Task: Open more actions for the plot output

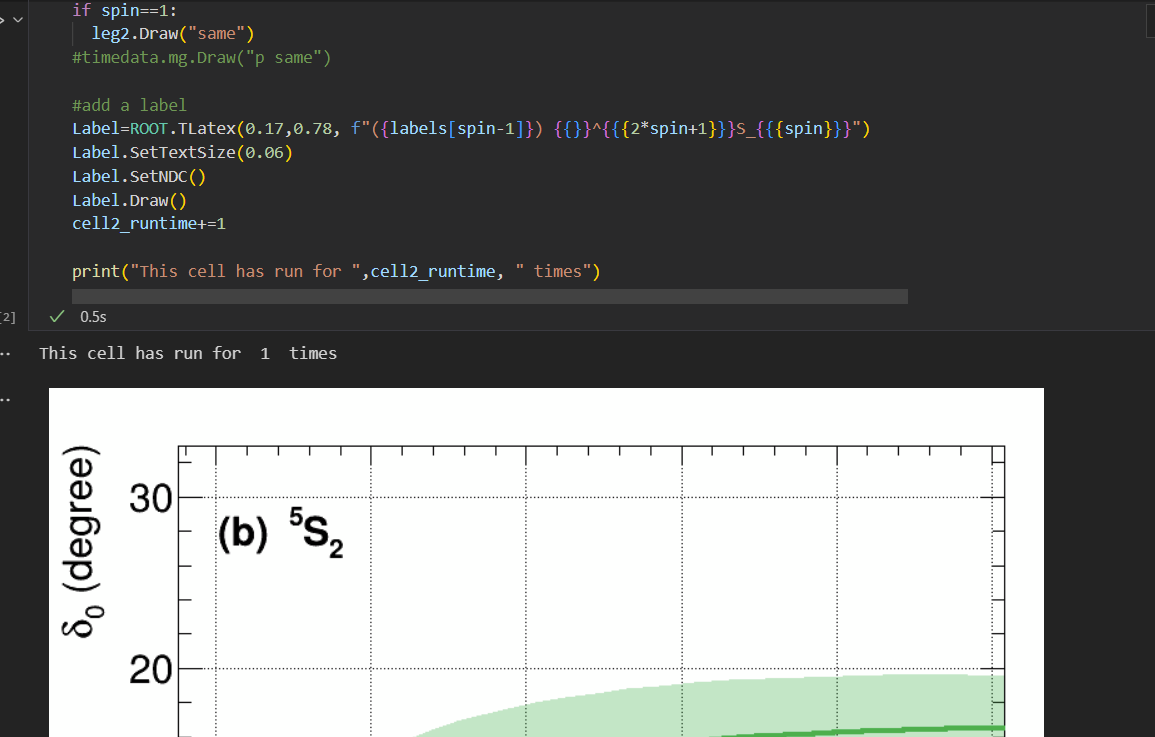Action: tap(4, 399)
